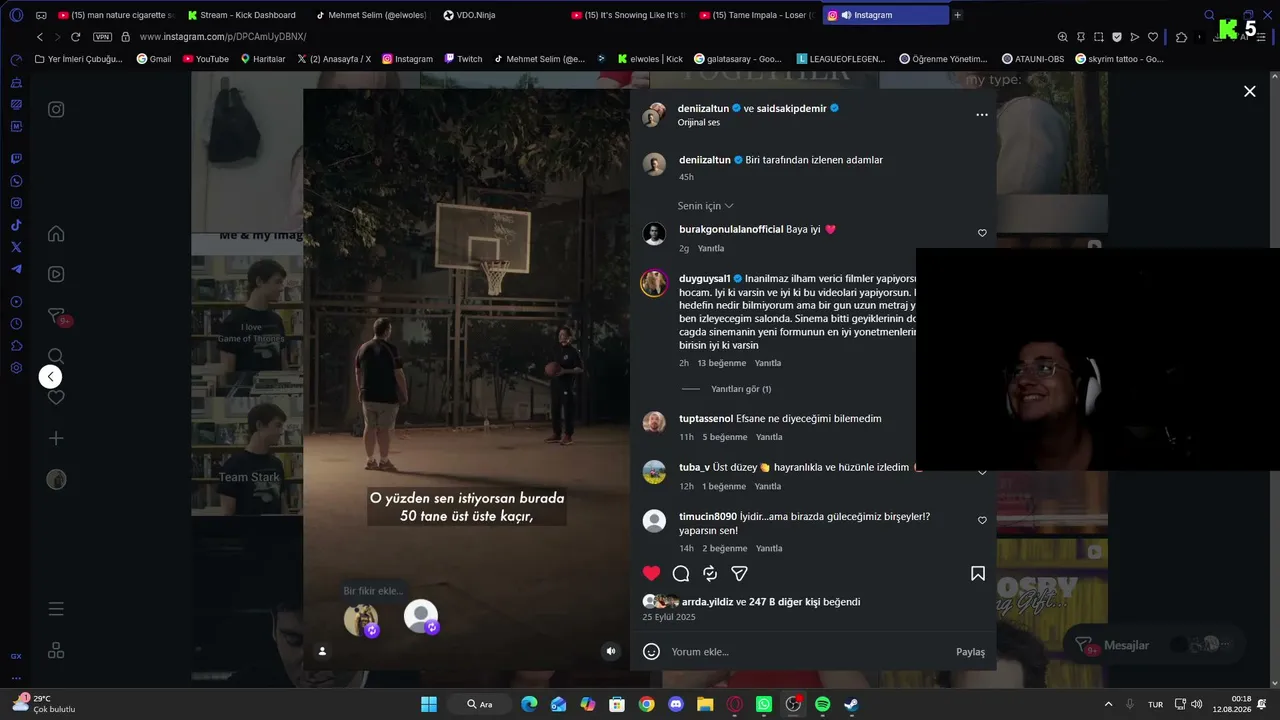Open Spotify from the taskbar
The height and width of the screenshot is (720, 1280).
[x=822, y=704]
